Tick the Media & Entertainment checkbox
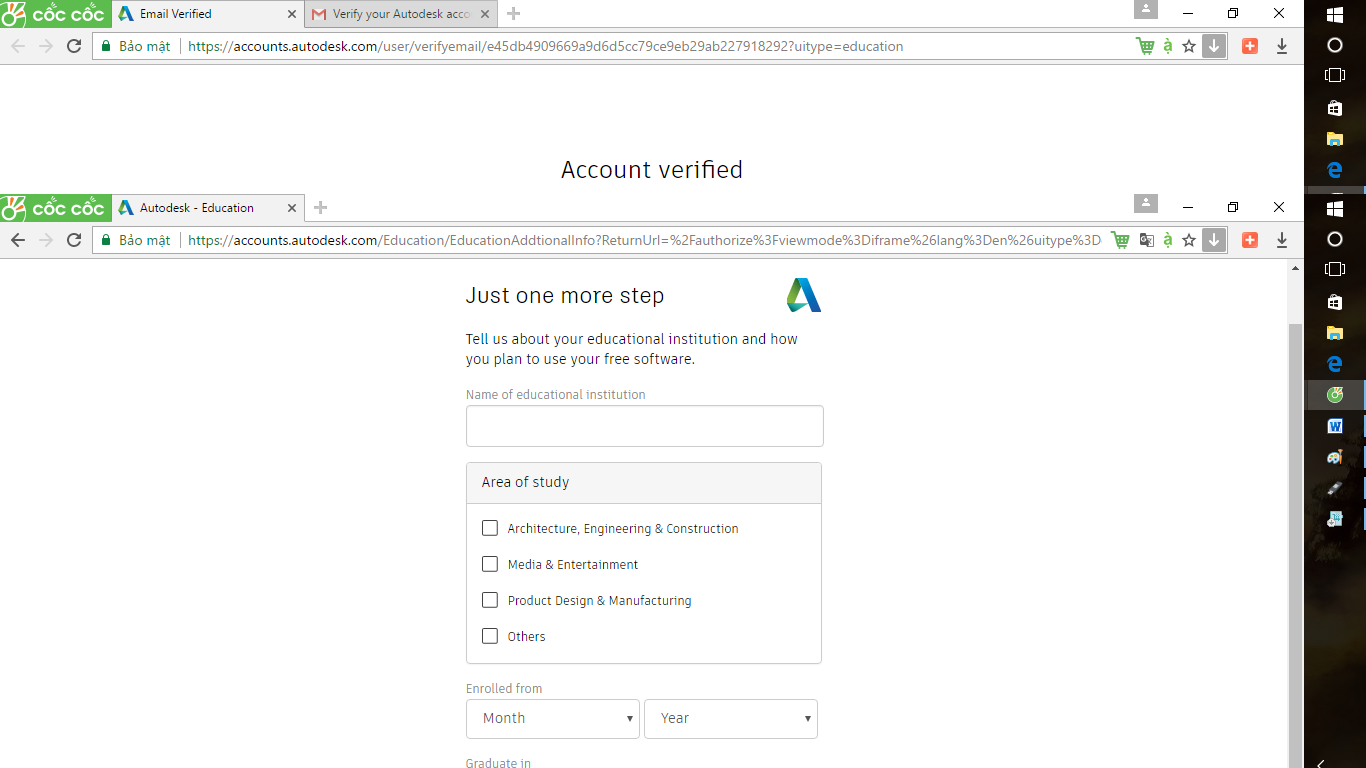This screenshot has width=1366, height=768. [490, 564]
